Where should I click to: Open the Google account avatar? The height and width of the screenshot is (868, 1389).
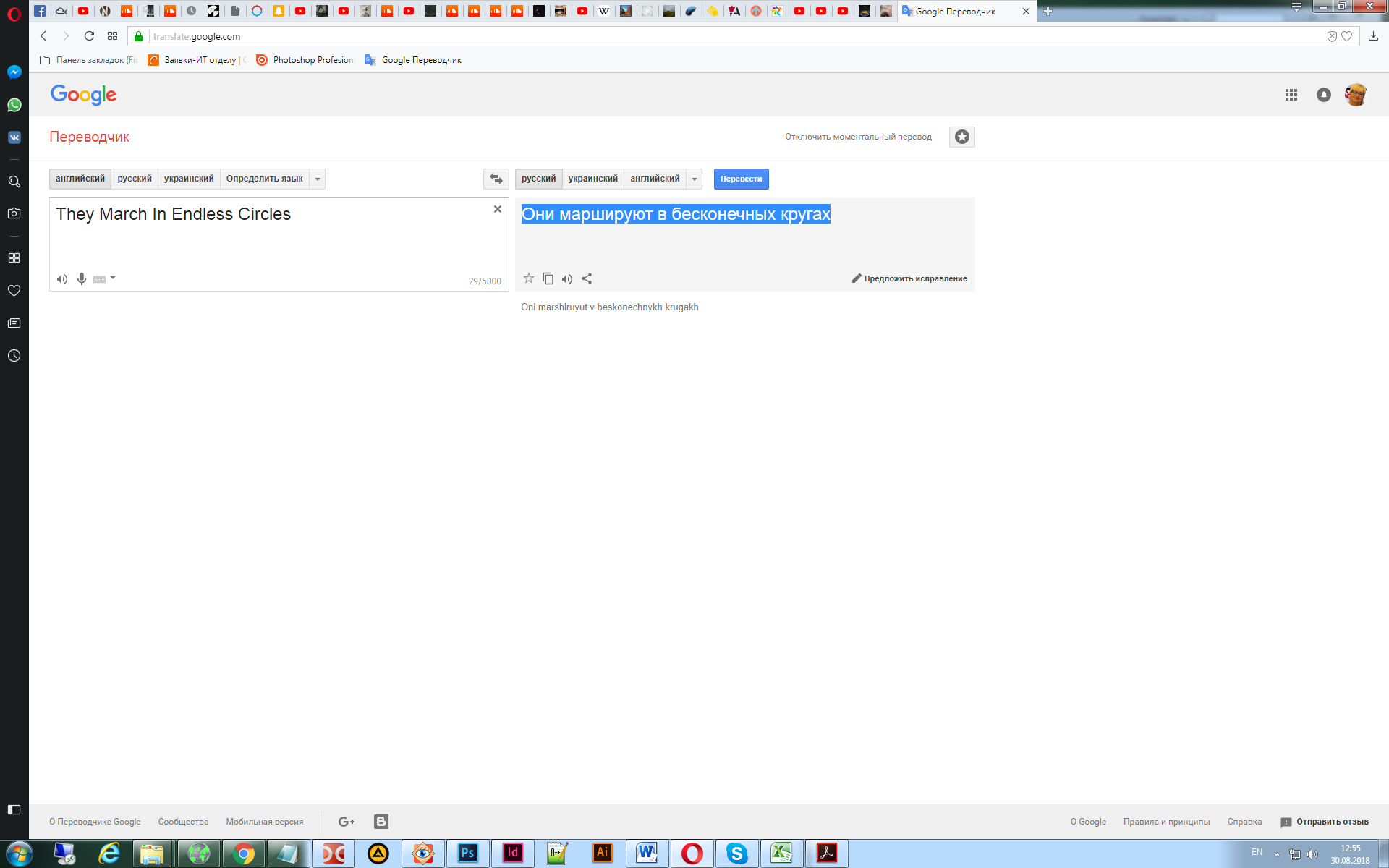pos(1356,95)
